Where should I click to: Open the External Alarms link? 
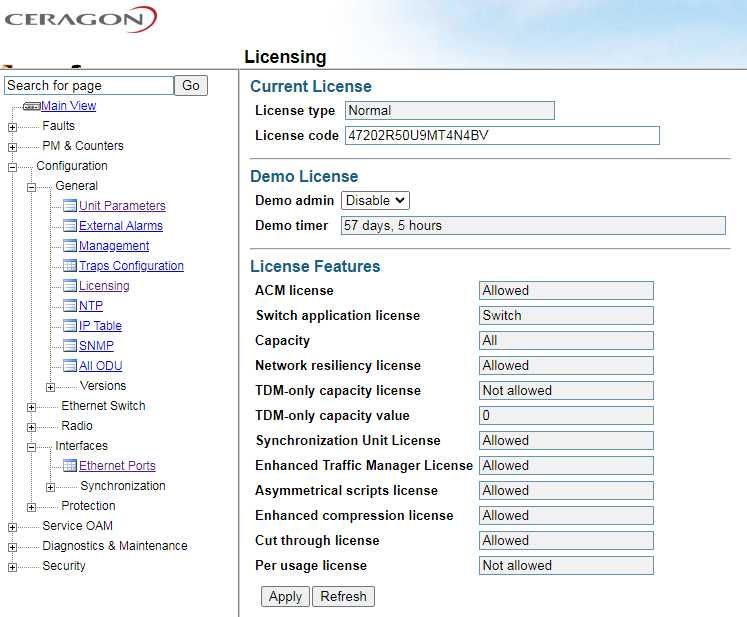[x=121, y=226]
